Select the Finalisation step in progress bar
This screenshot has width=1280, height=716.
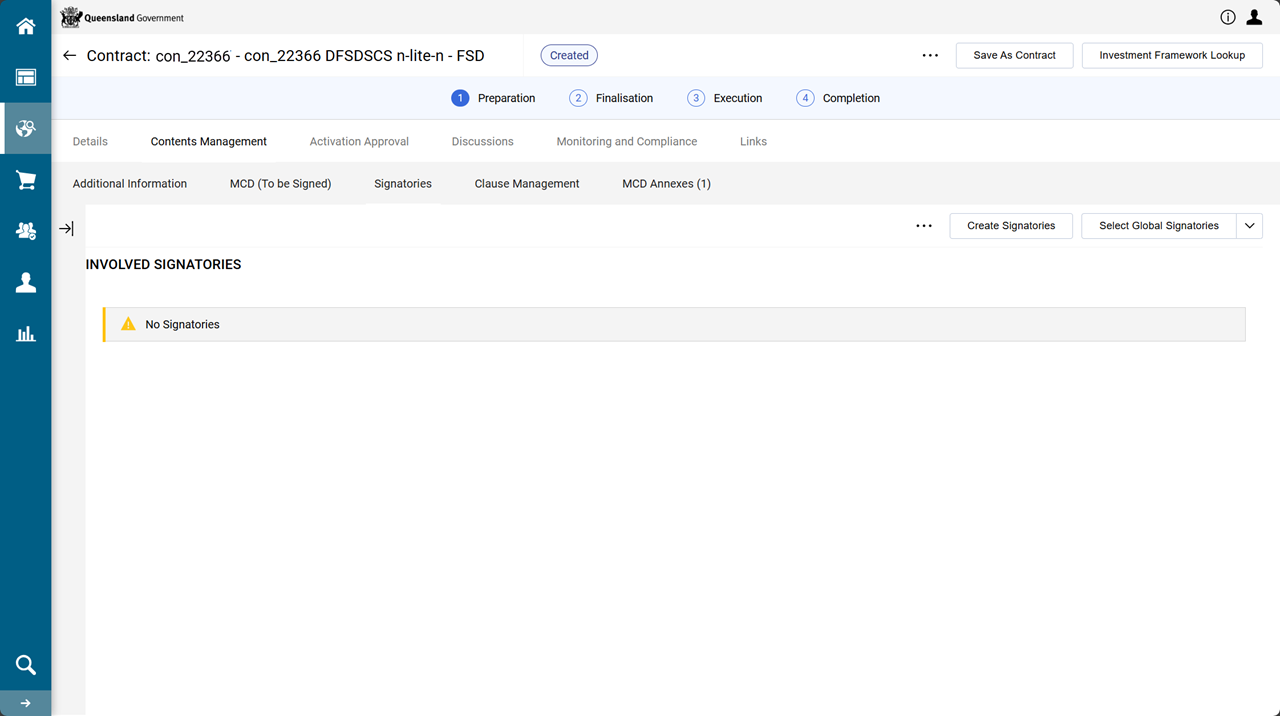611,98
